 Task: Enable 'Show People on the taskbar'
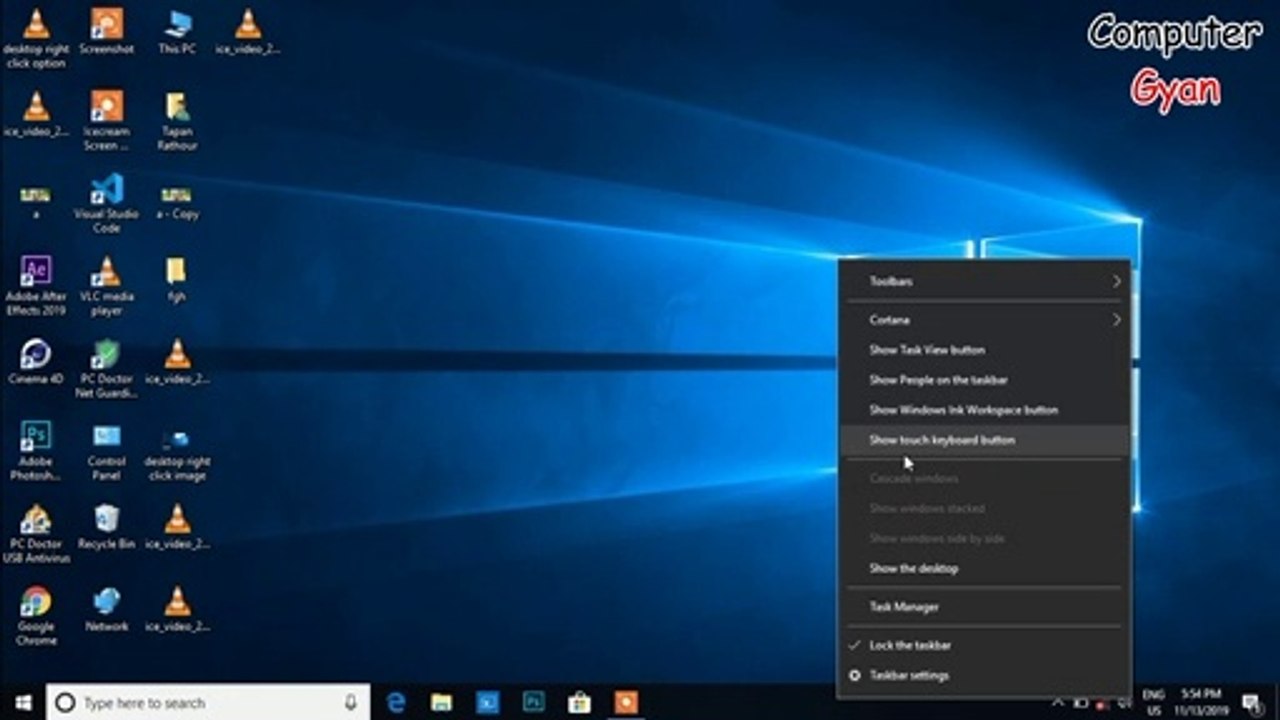(x=984, y=380)
